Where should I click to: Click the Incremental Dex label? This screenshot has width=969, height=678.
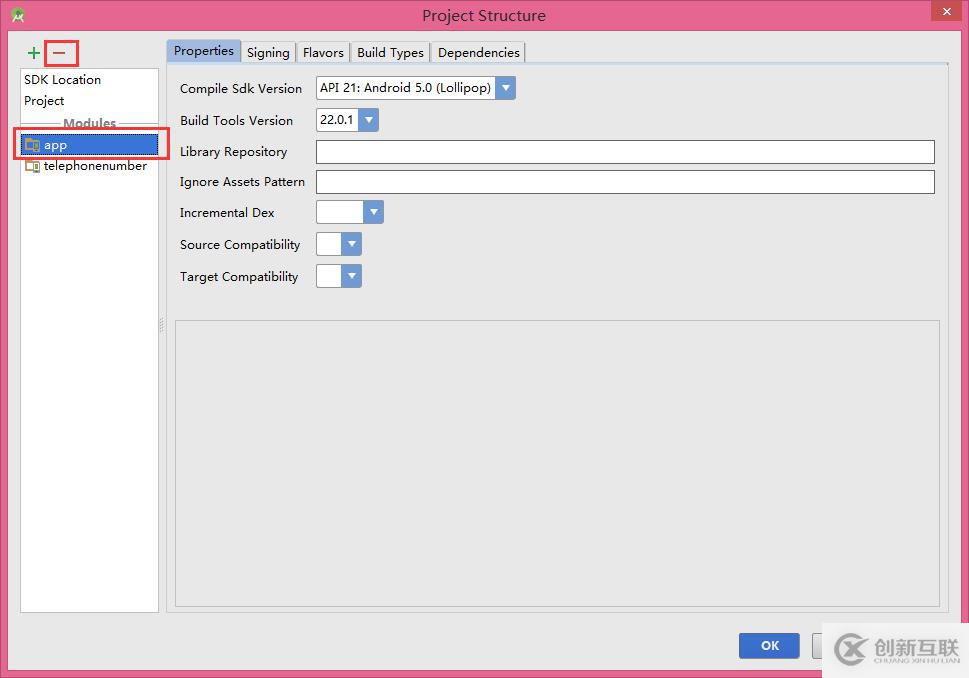pos(227,213)
